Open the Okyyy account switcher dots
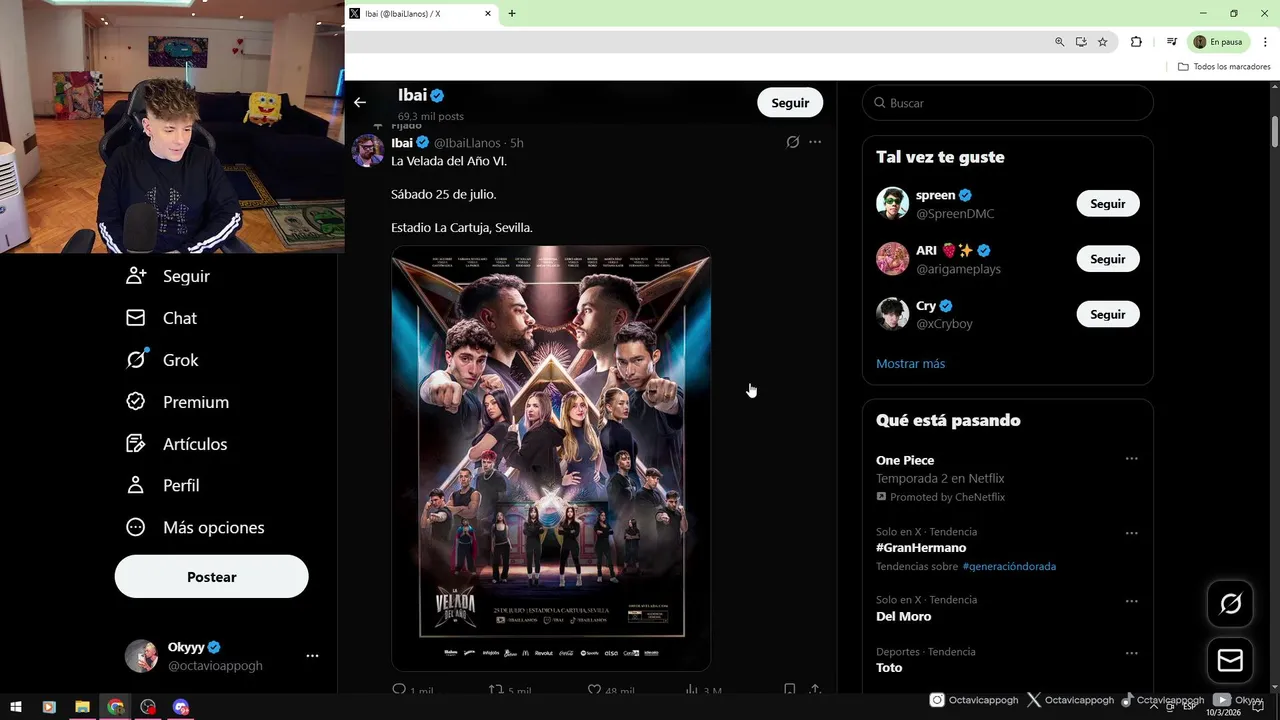This screenshot has width=1280, height=720. click(312, 656)
